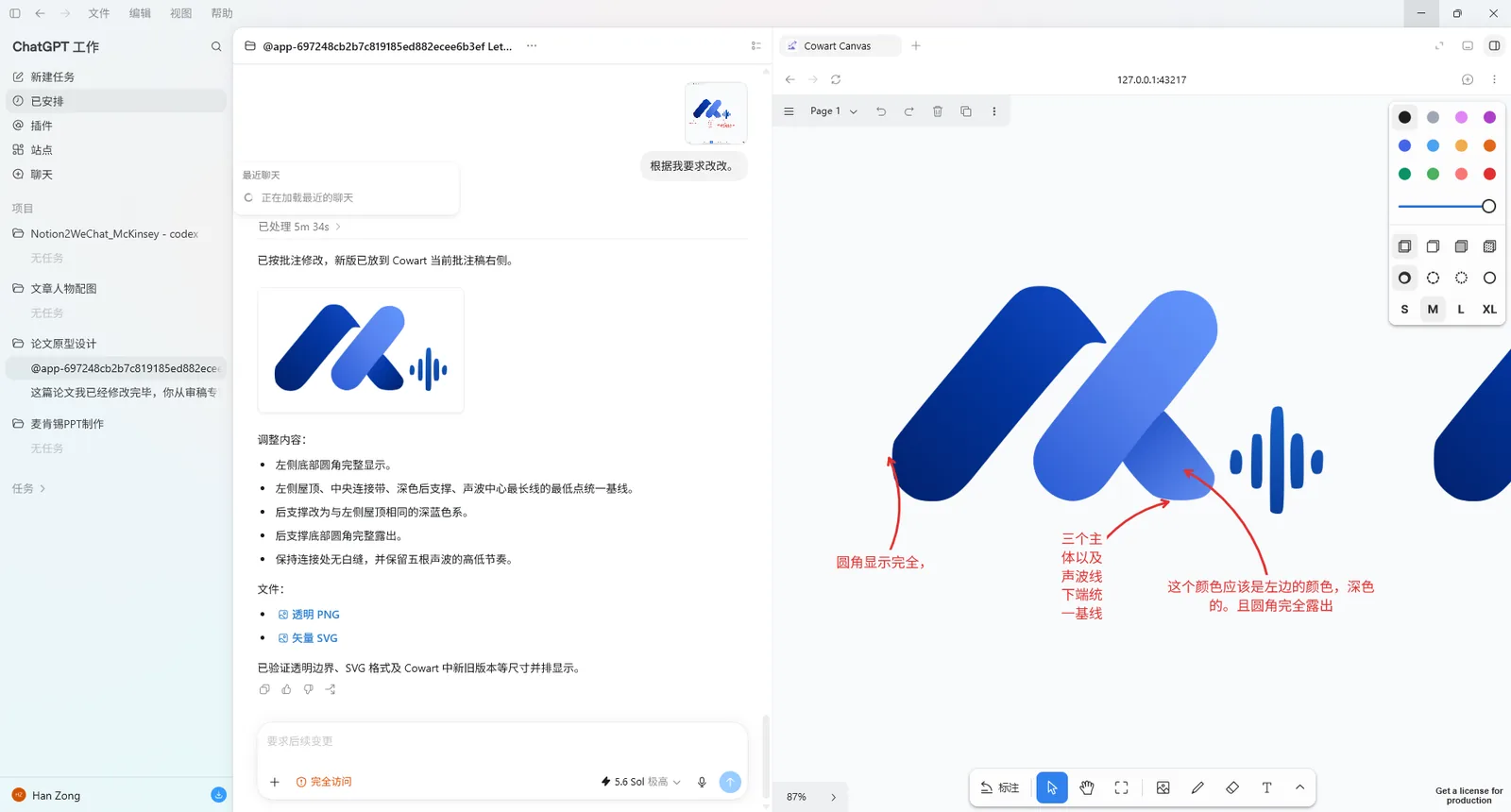Delete selection with trash icon

(x=938, y=111)
